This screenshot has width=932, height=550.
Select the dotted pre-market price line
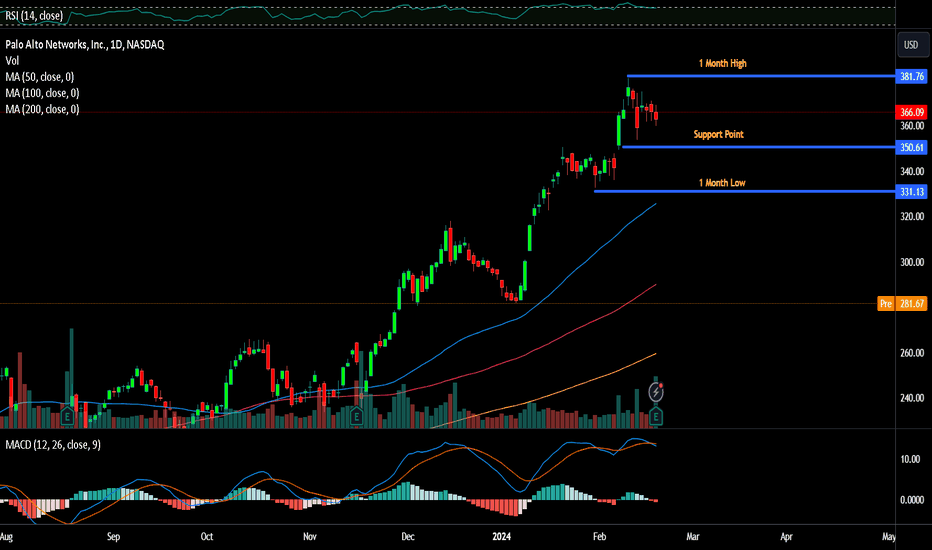pos(439,304)
